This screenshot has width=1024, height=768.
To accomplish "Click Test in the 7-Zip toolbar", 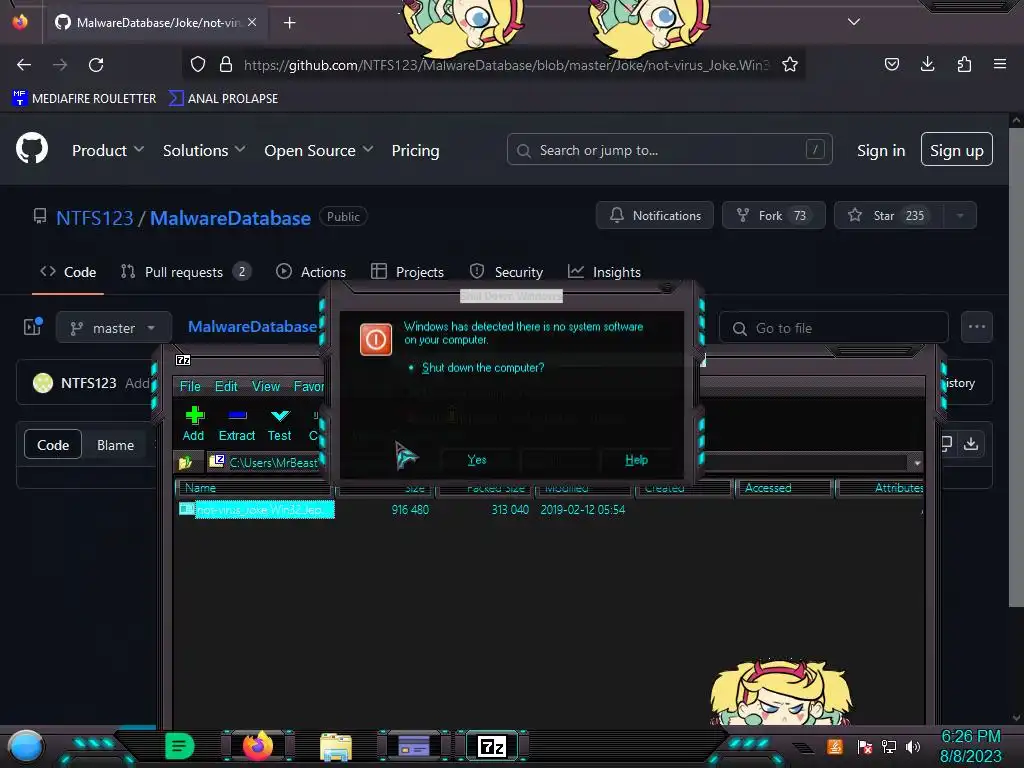I will [x=280, y=424].
